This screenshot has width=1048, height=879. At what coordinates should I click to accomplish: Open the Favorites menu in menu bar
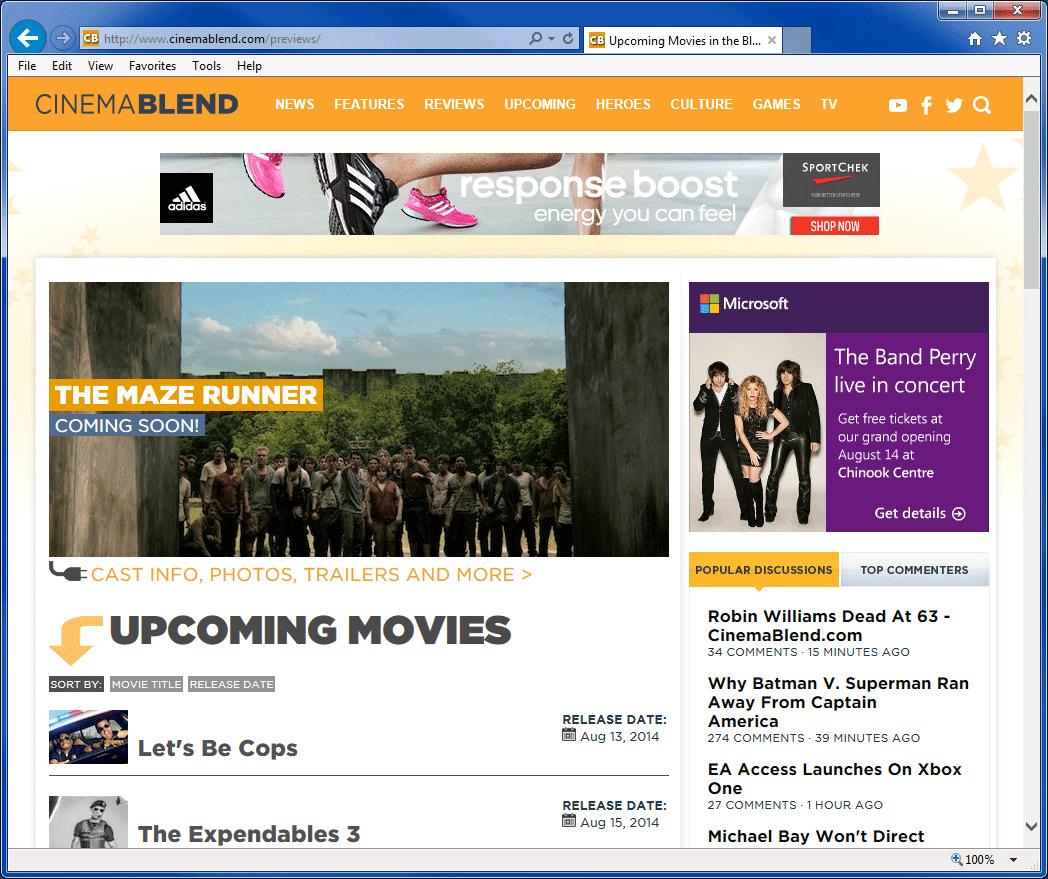coord(152,66)
